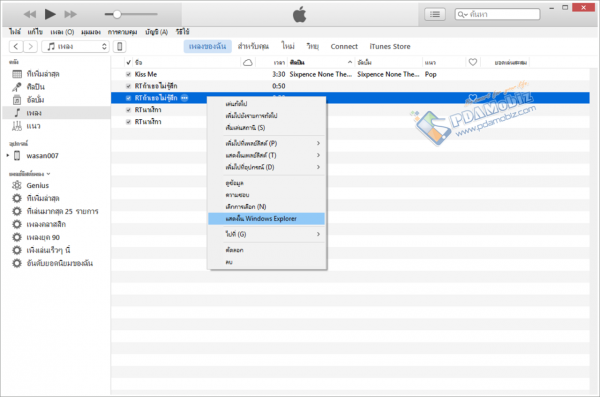The height and width of the screenshot is (397, 600).
Task: Go forward with the right navigation arrow
Action: pos(31,46)
